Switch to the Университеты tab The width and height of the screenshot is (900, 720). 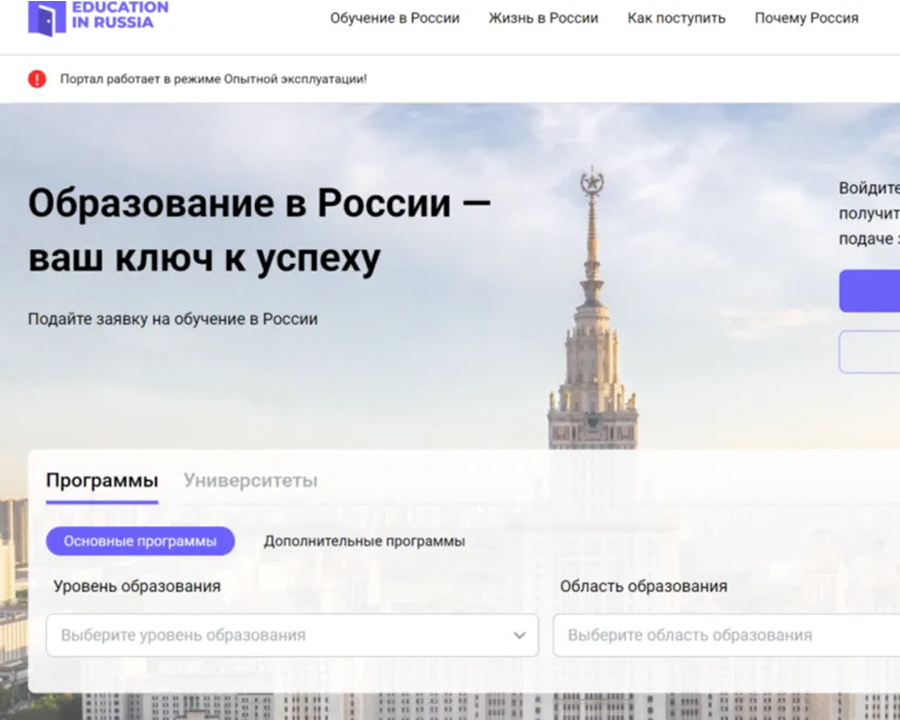(x=250, y=481)
